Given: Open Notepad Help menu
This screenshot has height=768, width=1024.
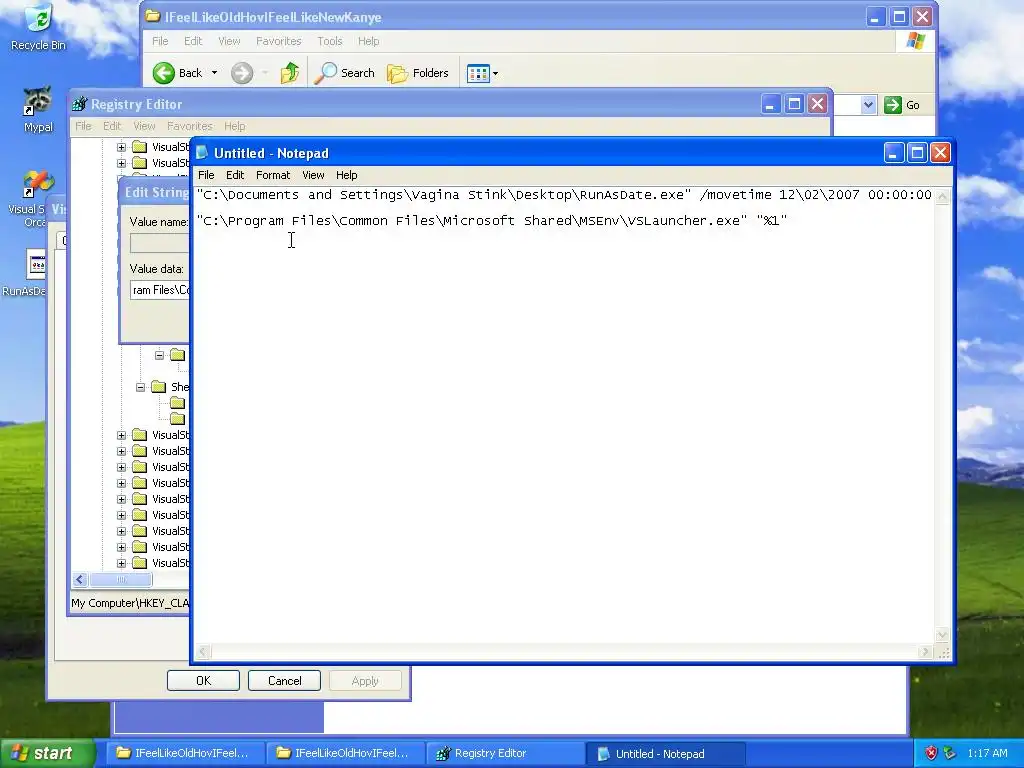Looking at the screenshot, I should (x=346, y=175).
